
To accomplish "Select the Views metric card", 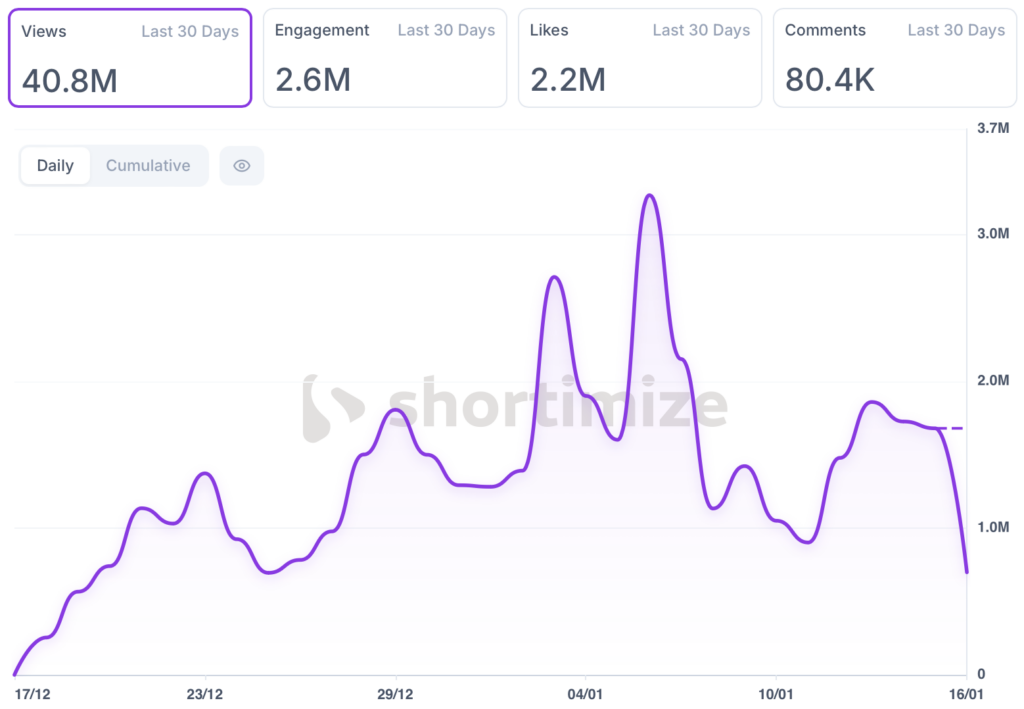I will pyautogui.click(x=129, y=58).
